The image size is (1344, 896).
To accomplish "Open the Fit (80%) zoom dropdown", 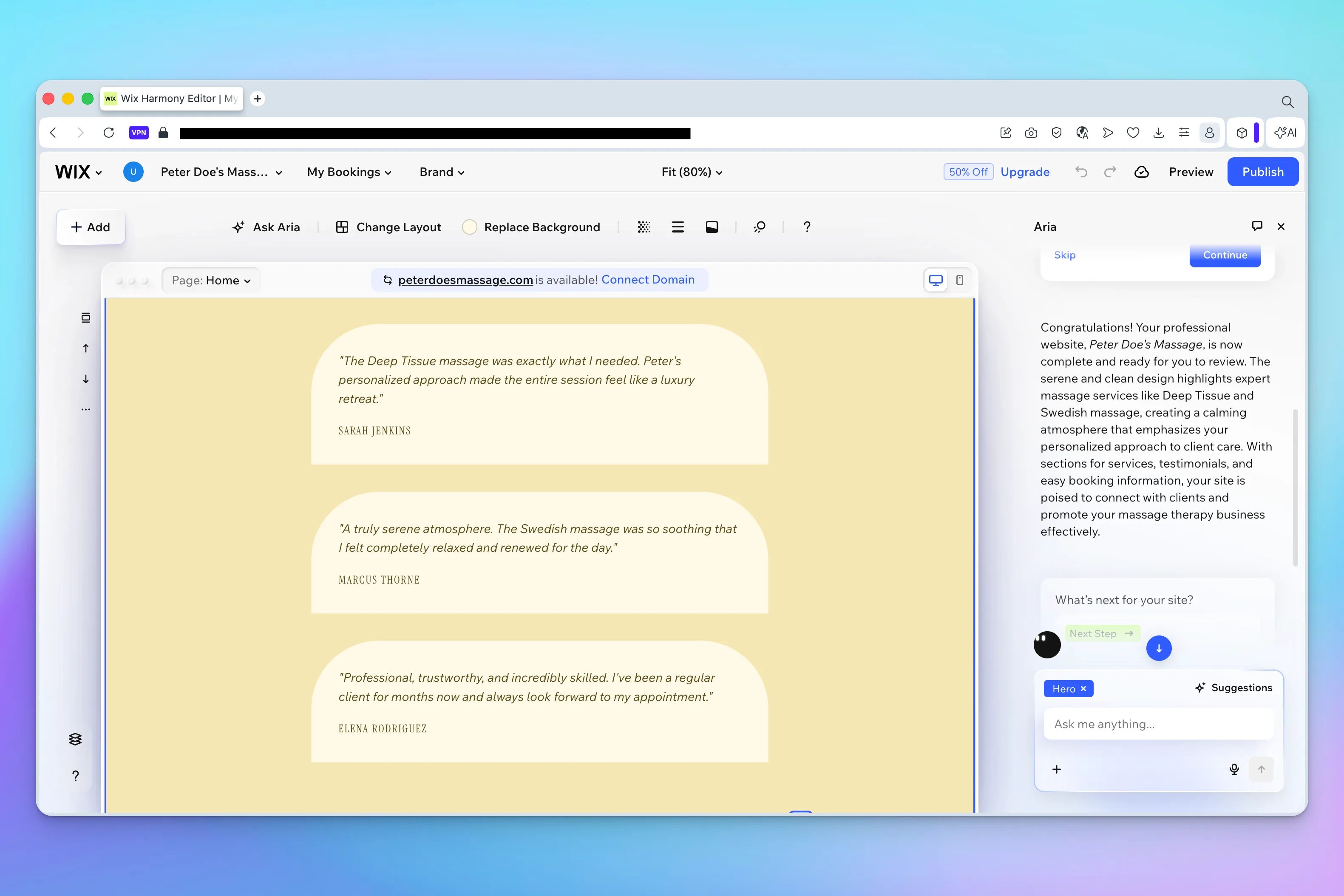I will [x=692, y=172].
